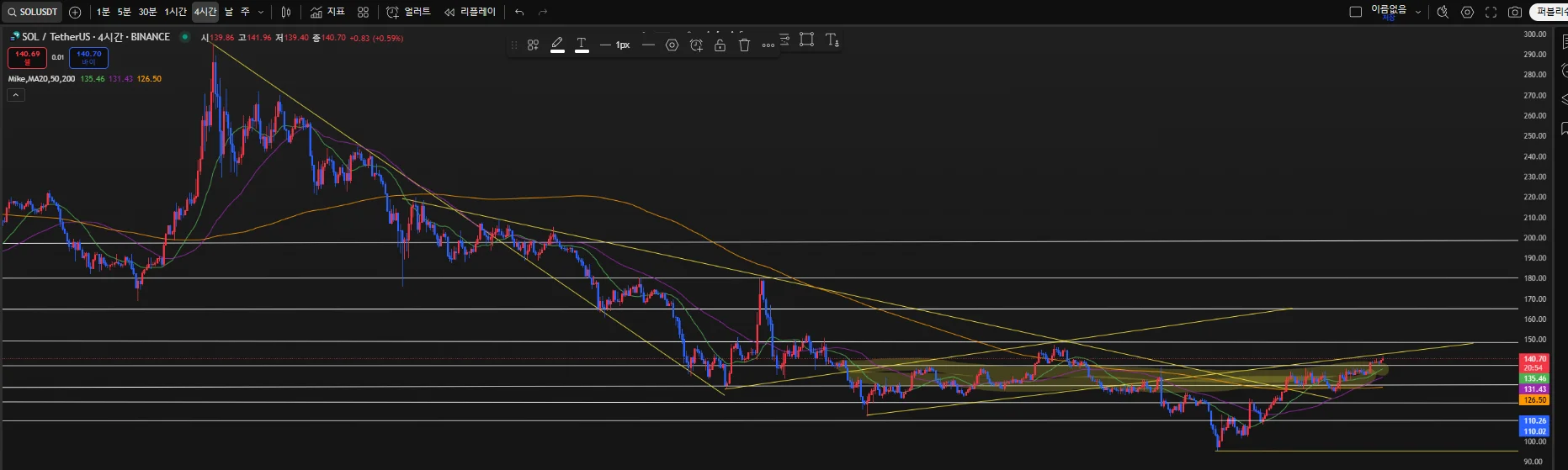Switch to the 날 daily timeframe
The width and height of the screenshot is (1568, 470).
229,12
